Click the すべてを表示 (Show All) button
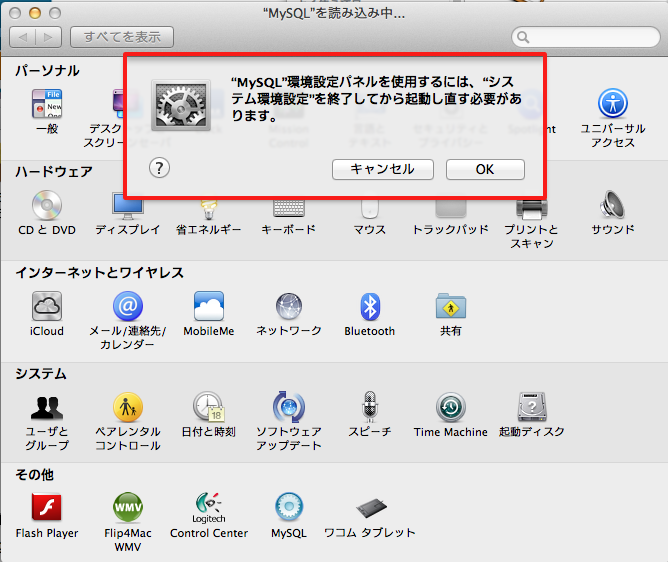Image resolution: width=668 pixels, height=562 pixels. pyautogui.click(x=122, y=37)
